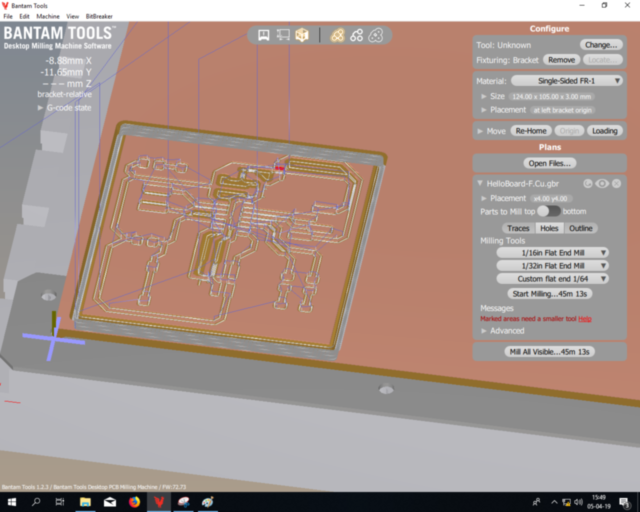Image resolution: width=640 pixels, height=512 pixels.
Task: Open Mail app from taskbar
Action: (x=110, y=502)
